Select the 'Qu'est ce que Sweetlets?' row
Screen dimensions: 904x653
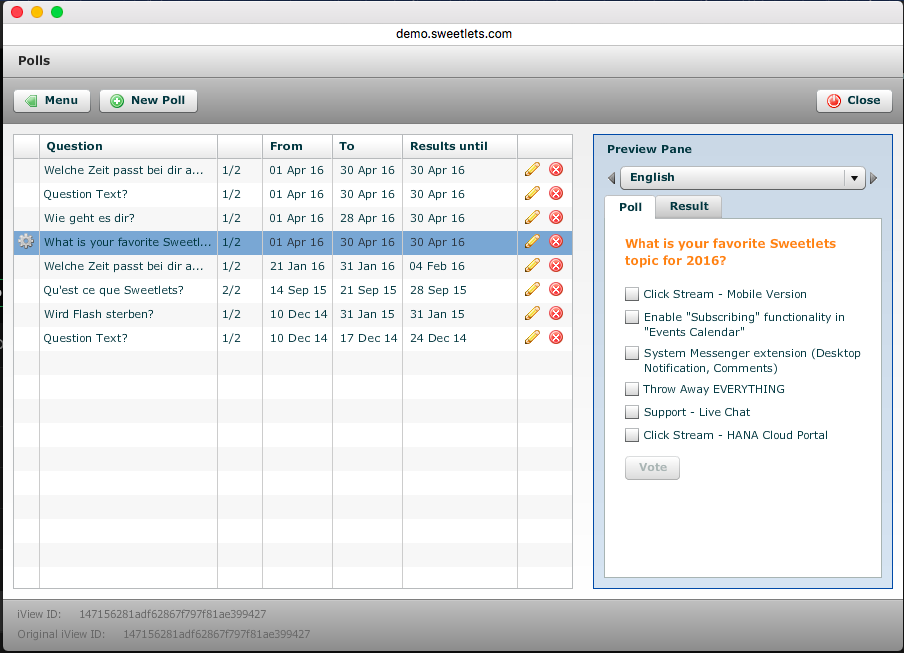[293, 290]
